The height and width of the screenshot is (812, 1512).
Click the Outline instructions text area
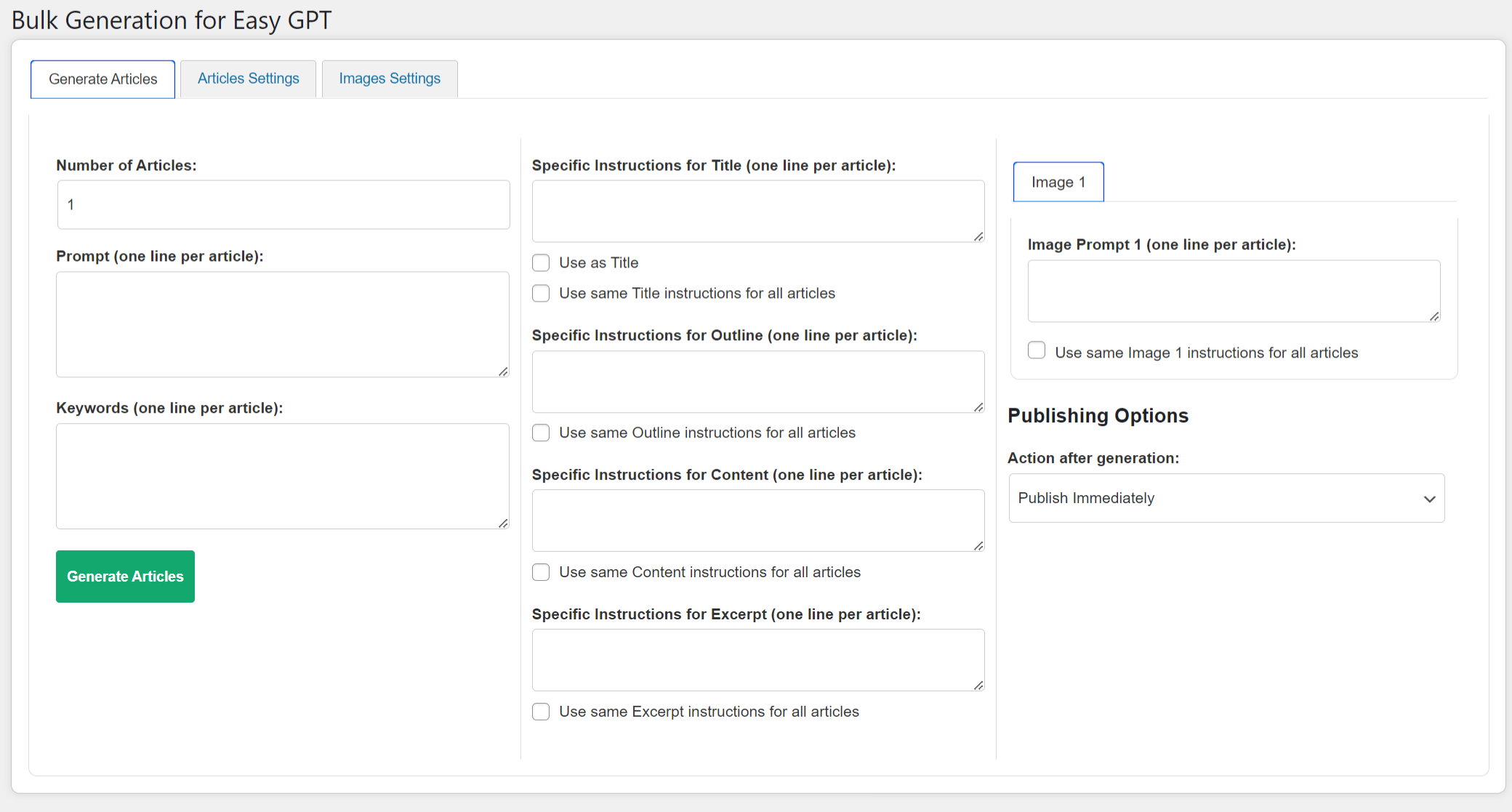758,382
